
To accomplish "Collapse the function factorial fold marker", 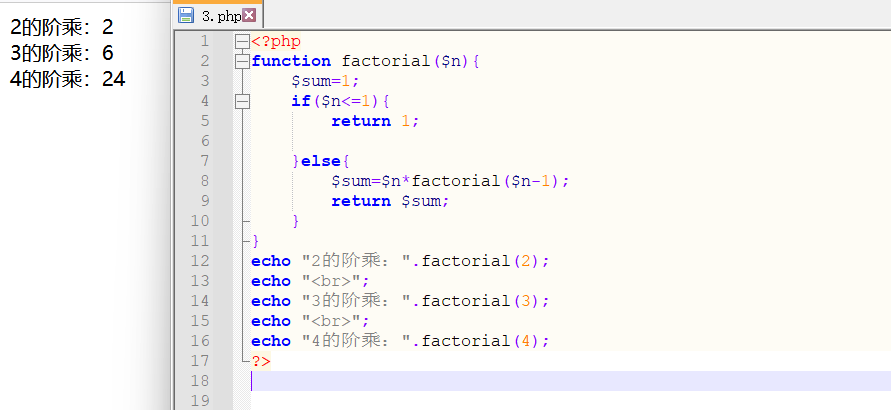I will pyautogui.click(x=243, y=61).
